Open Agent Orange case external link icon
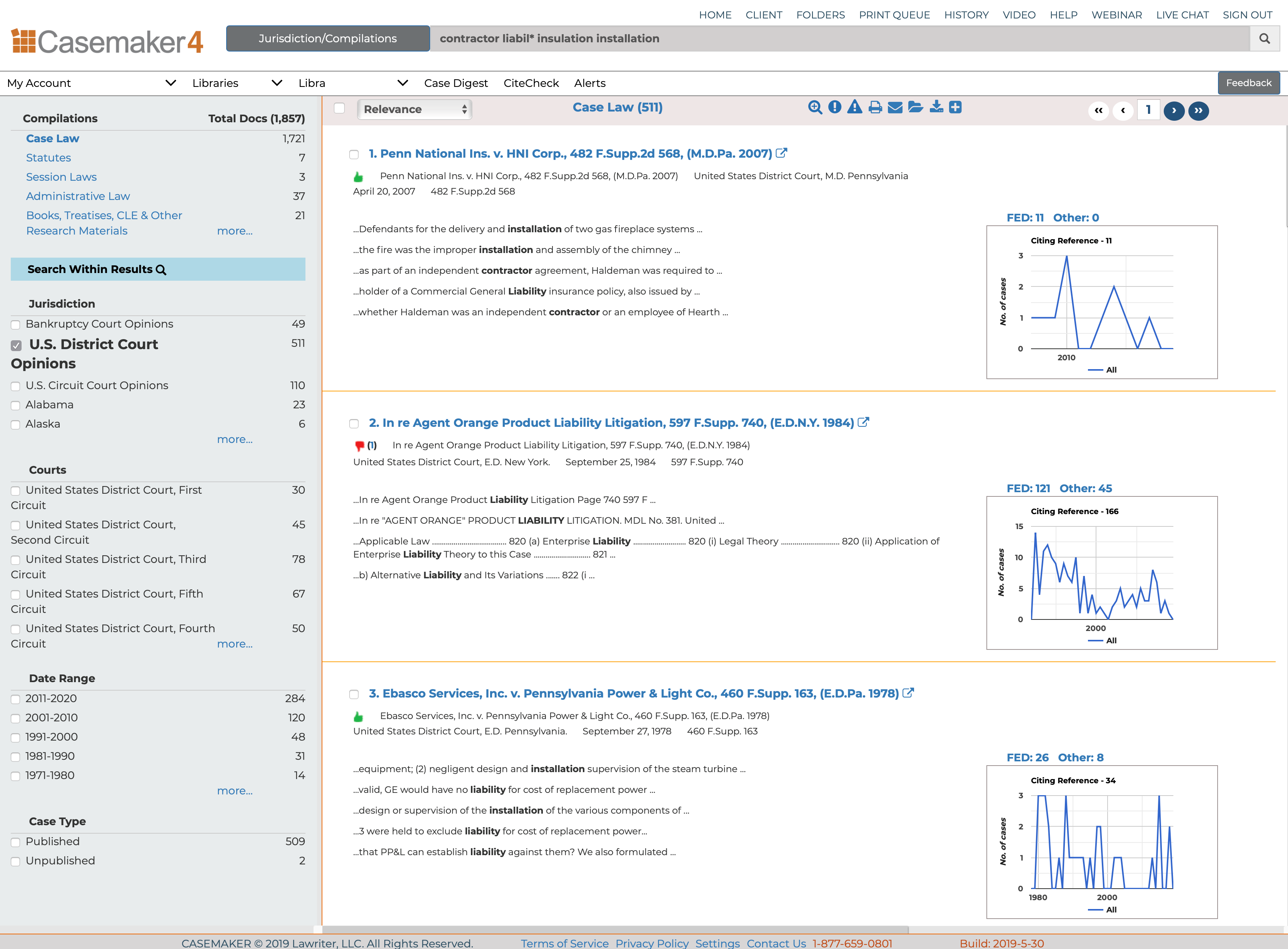 [x=863, y=422]
